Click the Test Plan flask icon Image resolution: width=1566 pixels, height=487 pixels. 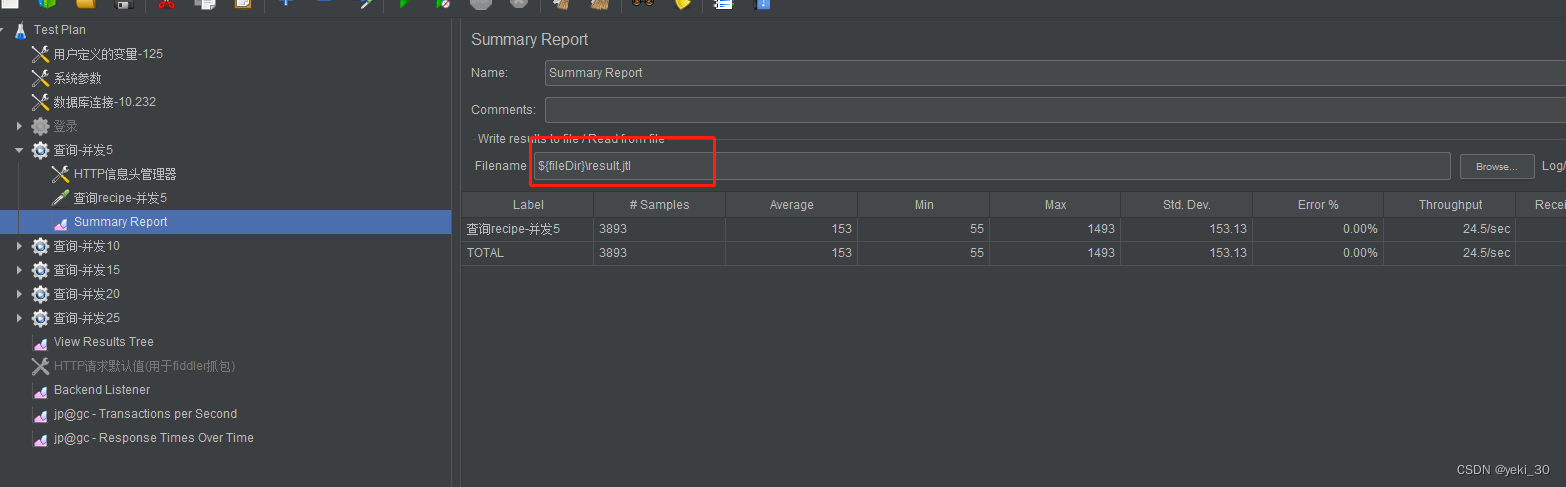click(20, 30)
